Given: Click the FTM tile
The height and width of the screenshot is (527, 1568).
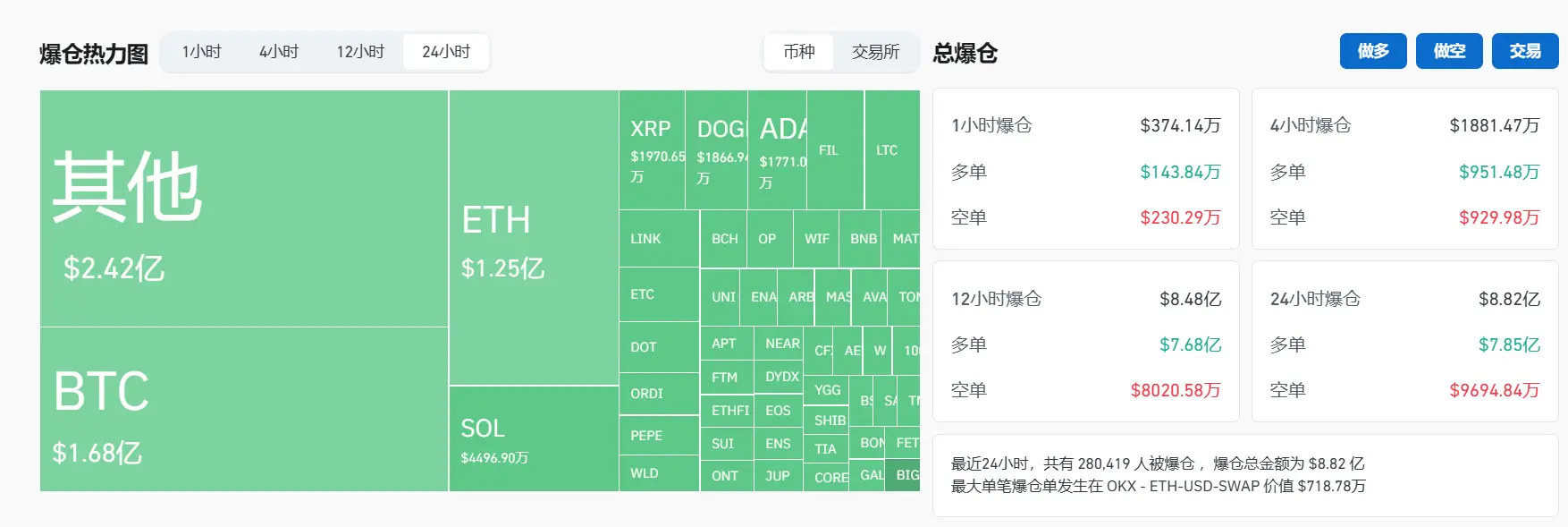Looking at the screenshot, I should (727, 378).
